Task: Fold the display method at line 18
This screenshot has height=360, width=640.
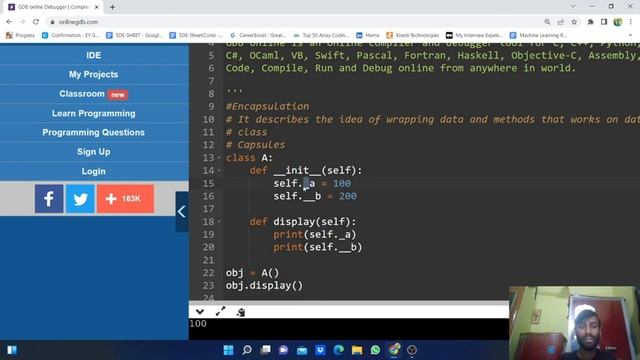Action: click(x=219, y=222)
